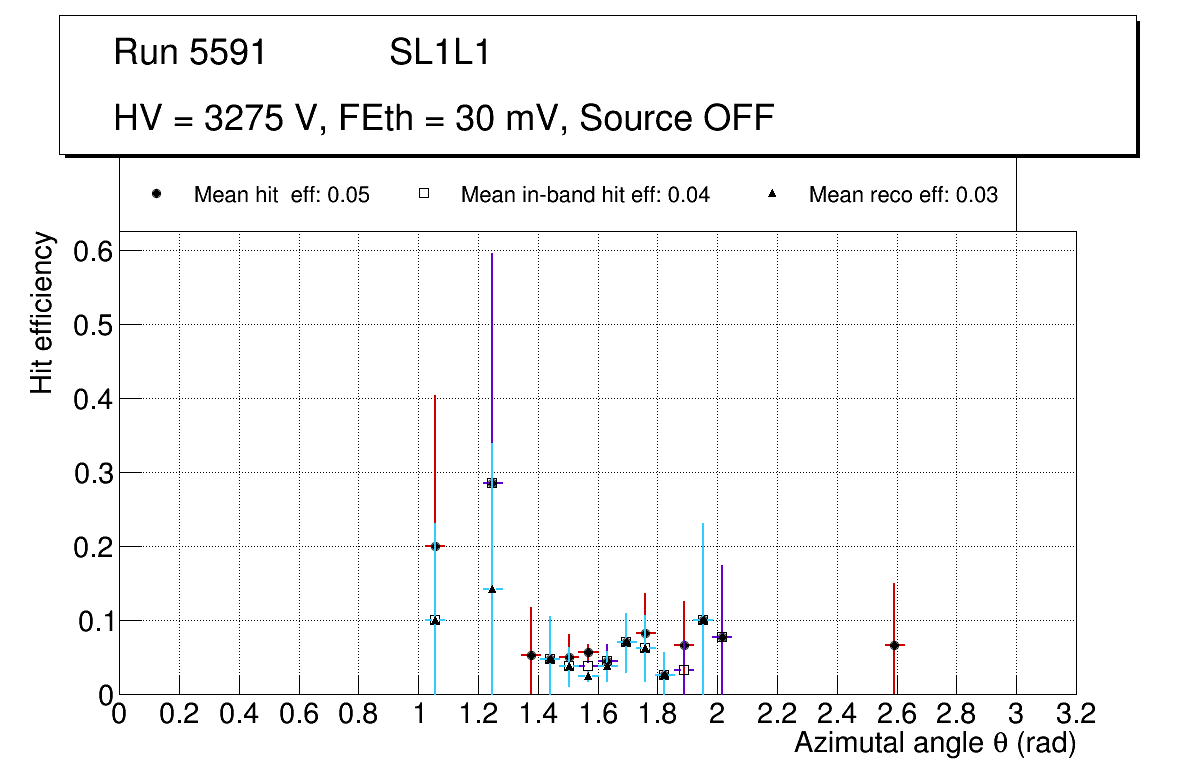Click the 'Mean in-band hit eff: 0.04' label
Viewport: 1196px width, 772px height.
(585, 195)
